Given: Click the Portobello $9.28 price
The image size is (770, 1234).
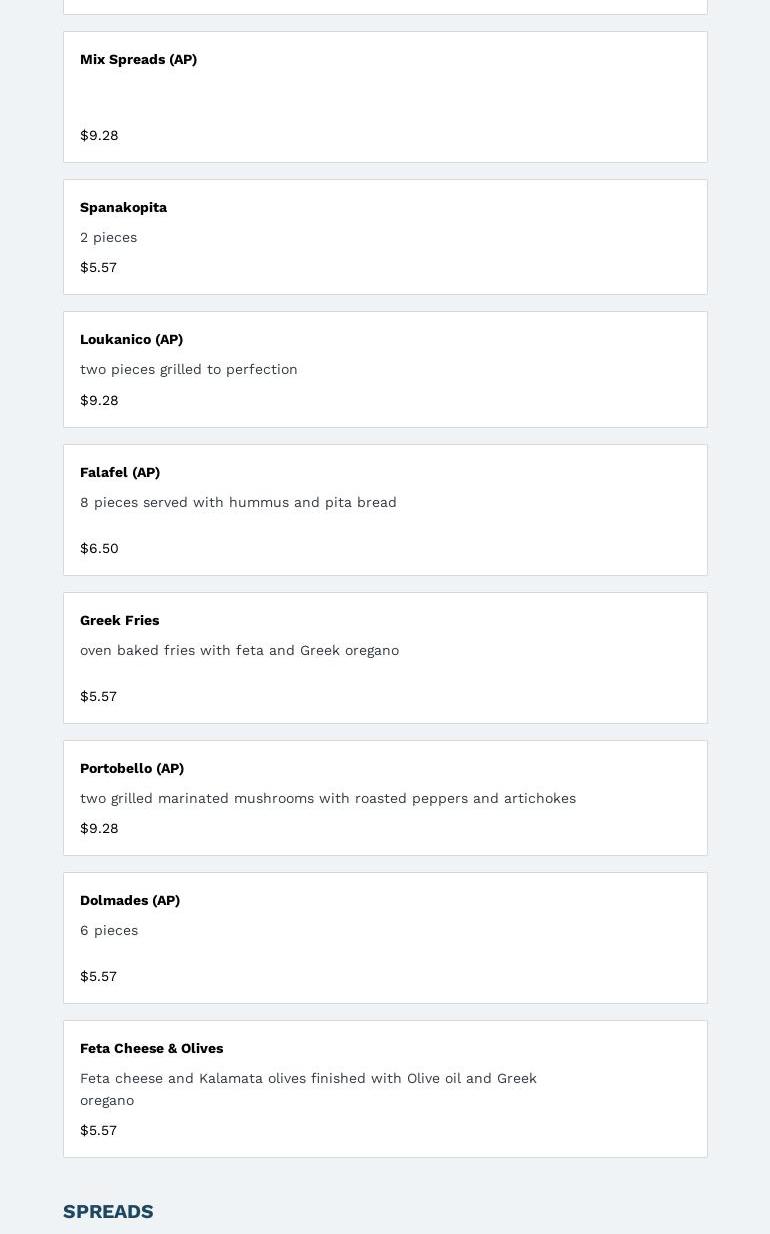Looking at the screenshot, I should [x=99, y=828].
